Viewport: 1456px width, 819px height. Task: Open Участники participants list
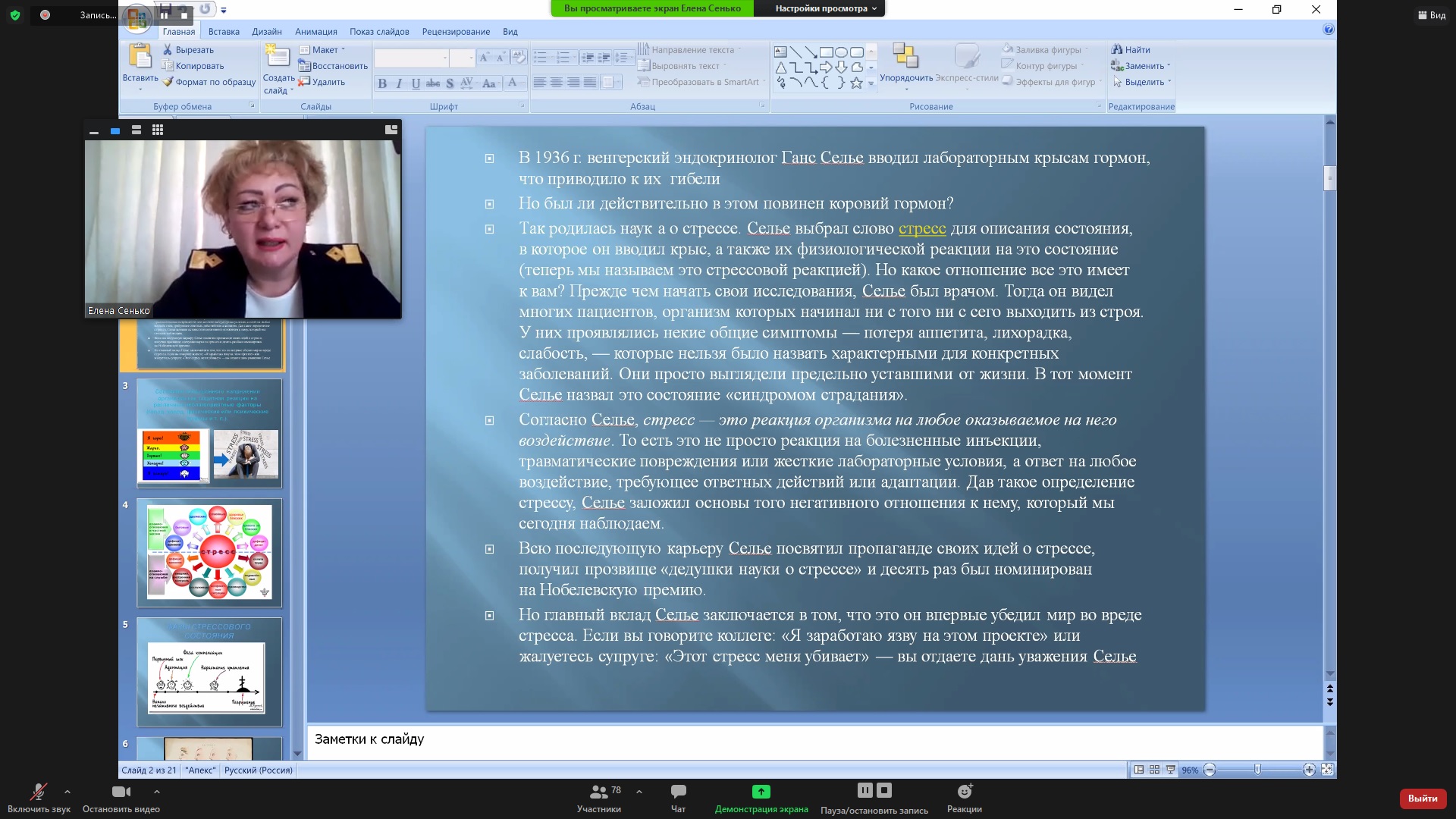598,799
